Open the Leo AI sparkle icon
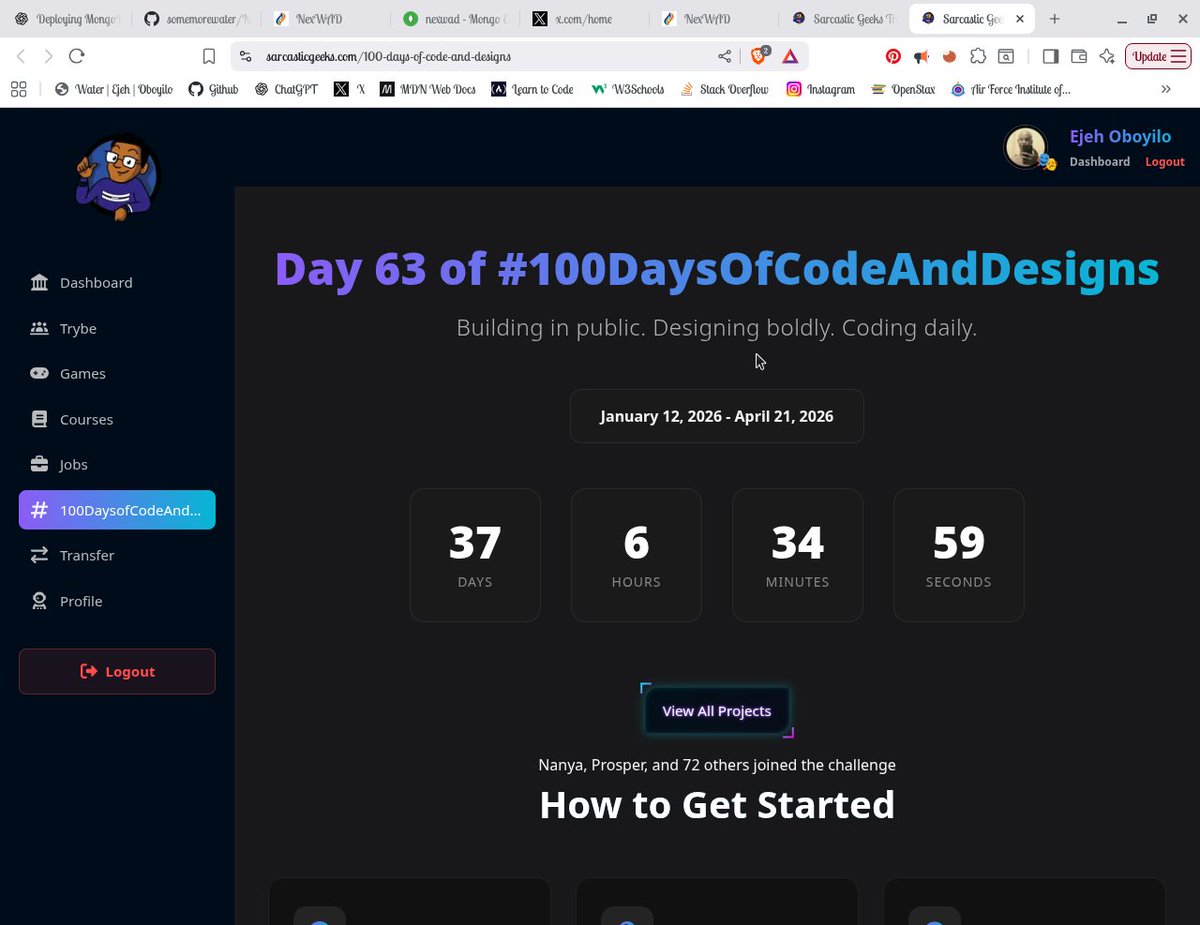The width and height of the screenshot is (1200, 925). click(x=1106, y=57)
